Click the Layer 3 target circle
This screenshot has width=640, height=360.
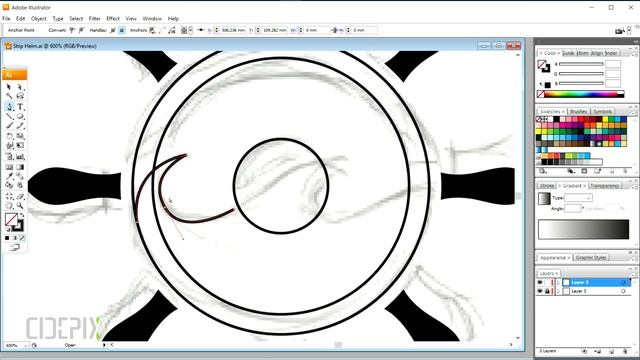pos(623,291)
